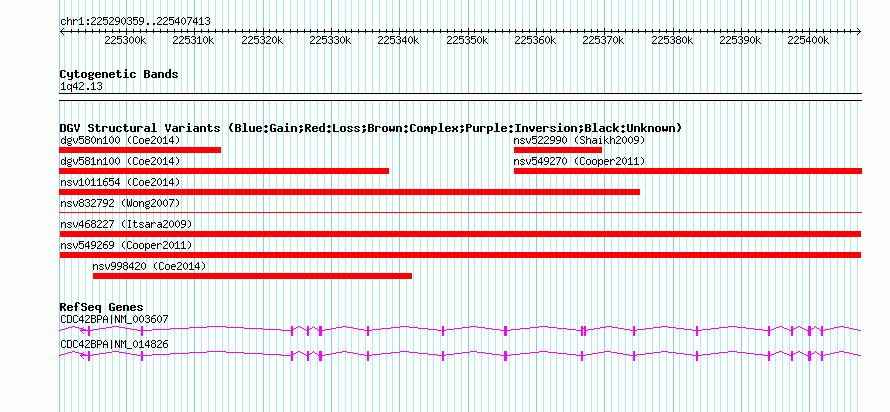Image resolution: width=890 pixels, height=412 pixels.
Task: Click the 225400k ruler tick label
Action: click(809, 40)
